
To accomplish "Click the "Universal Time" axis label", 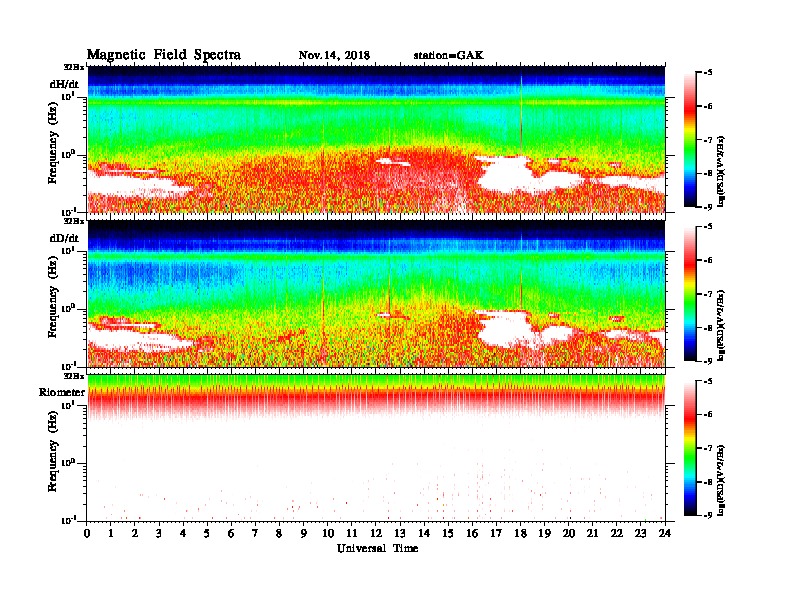I will coord(377,548).
